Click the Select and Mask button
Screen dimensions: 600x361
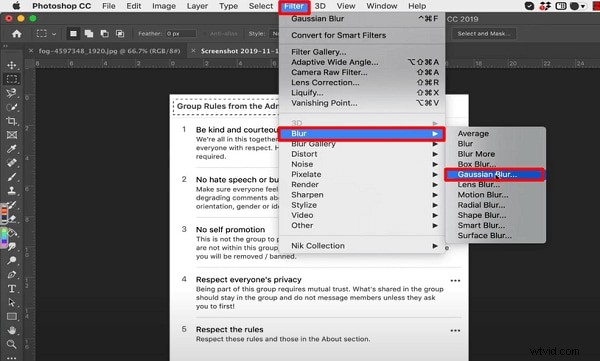(x=484, y=34)
